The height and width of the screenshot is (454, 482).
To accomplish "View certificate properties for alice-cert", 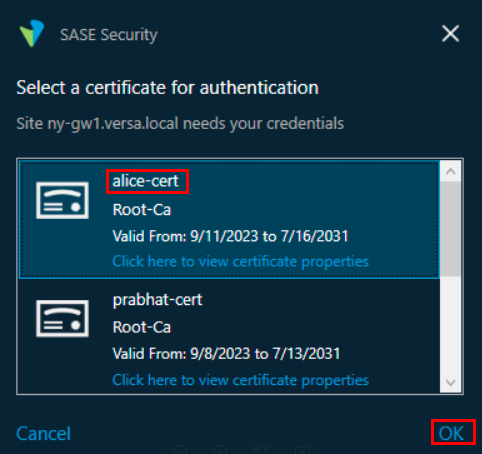I will [240, 261].
